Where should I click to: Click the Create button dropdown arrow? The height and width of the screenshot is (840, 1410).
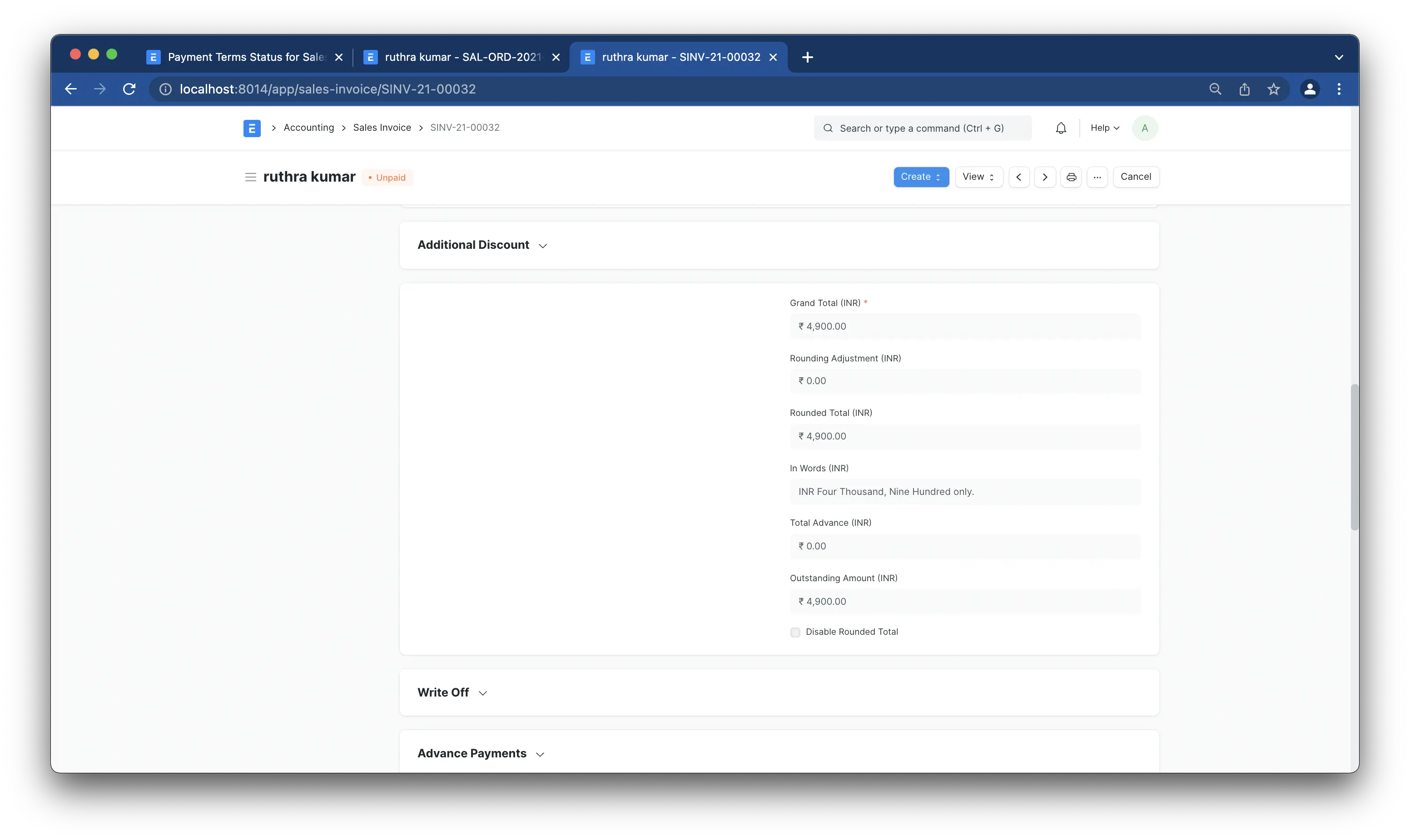(939, 177)
